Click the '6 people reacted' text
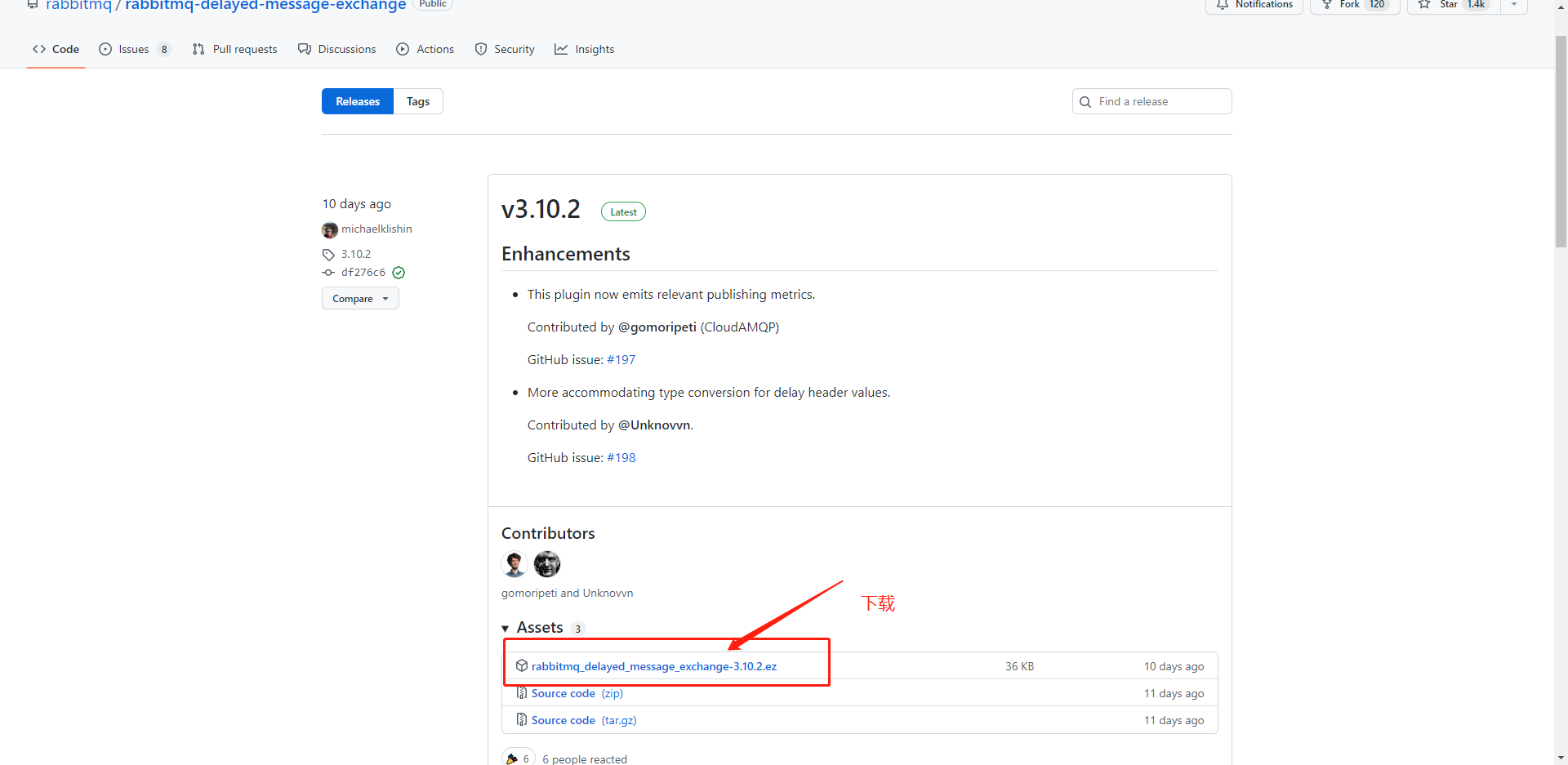The height and width of the screenshot is (765, 1568). pyautogui.click(x=585, y=759)
